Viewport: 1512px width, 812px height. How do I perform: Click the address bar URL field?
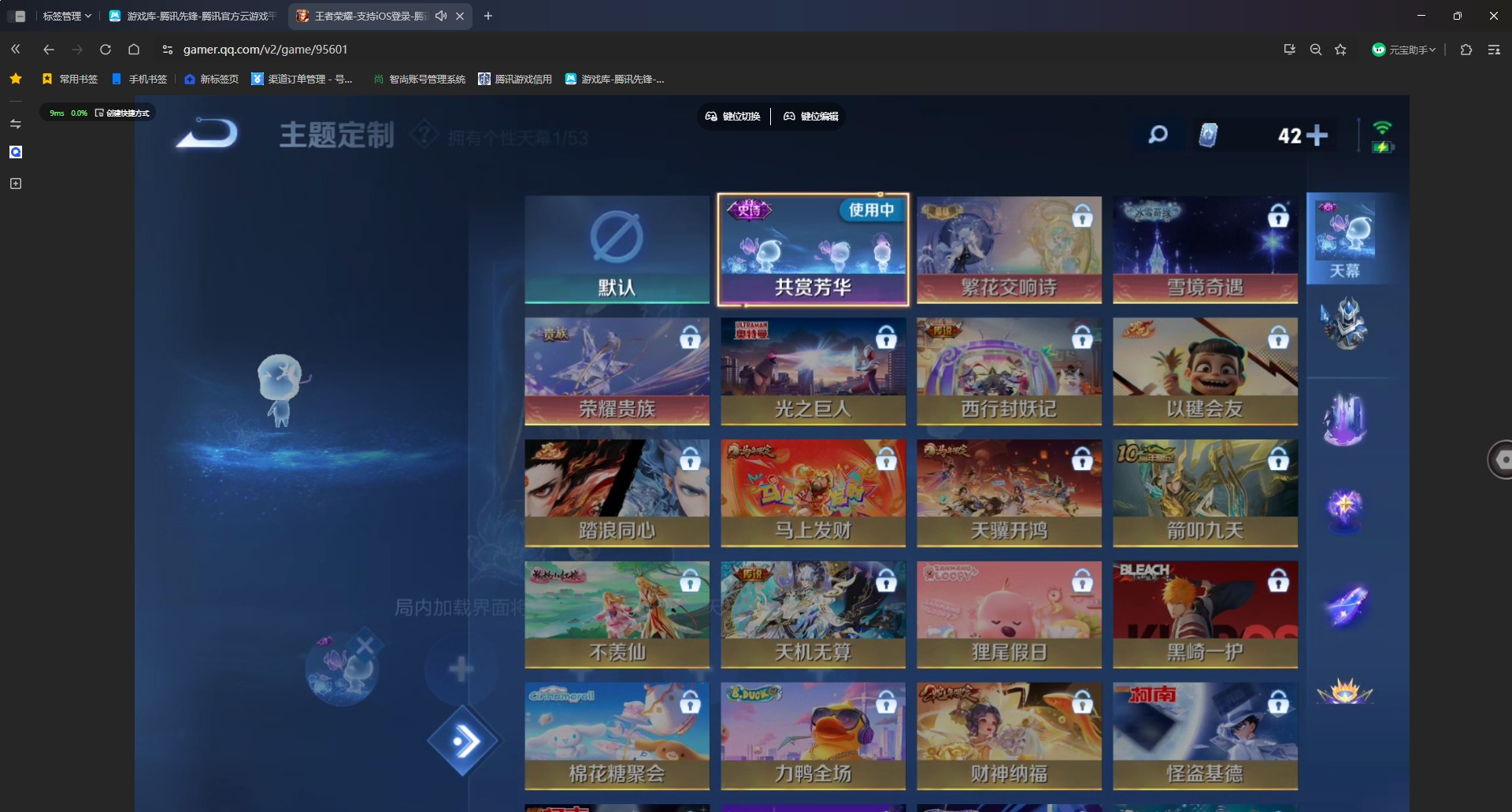tap(265, 50)
